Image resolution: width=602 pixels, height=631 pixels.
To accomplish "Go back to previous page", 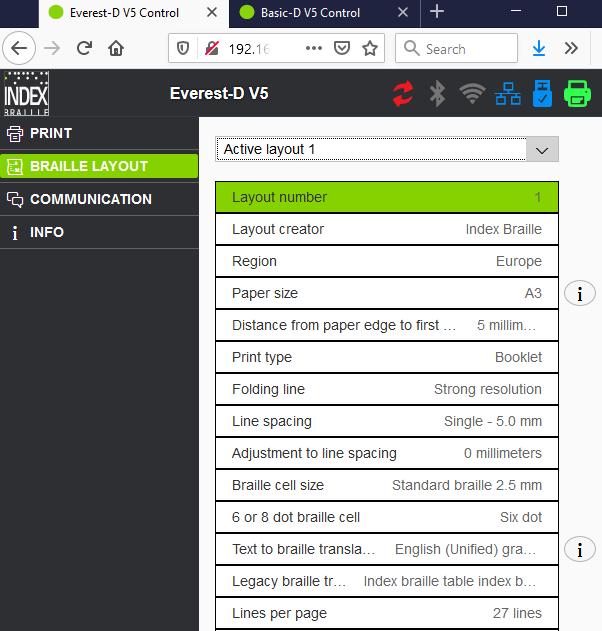I will click(19, 48).
